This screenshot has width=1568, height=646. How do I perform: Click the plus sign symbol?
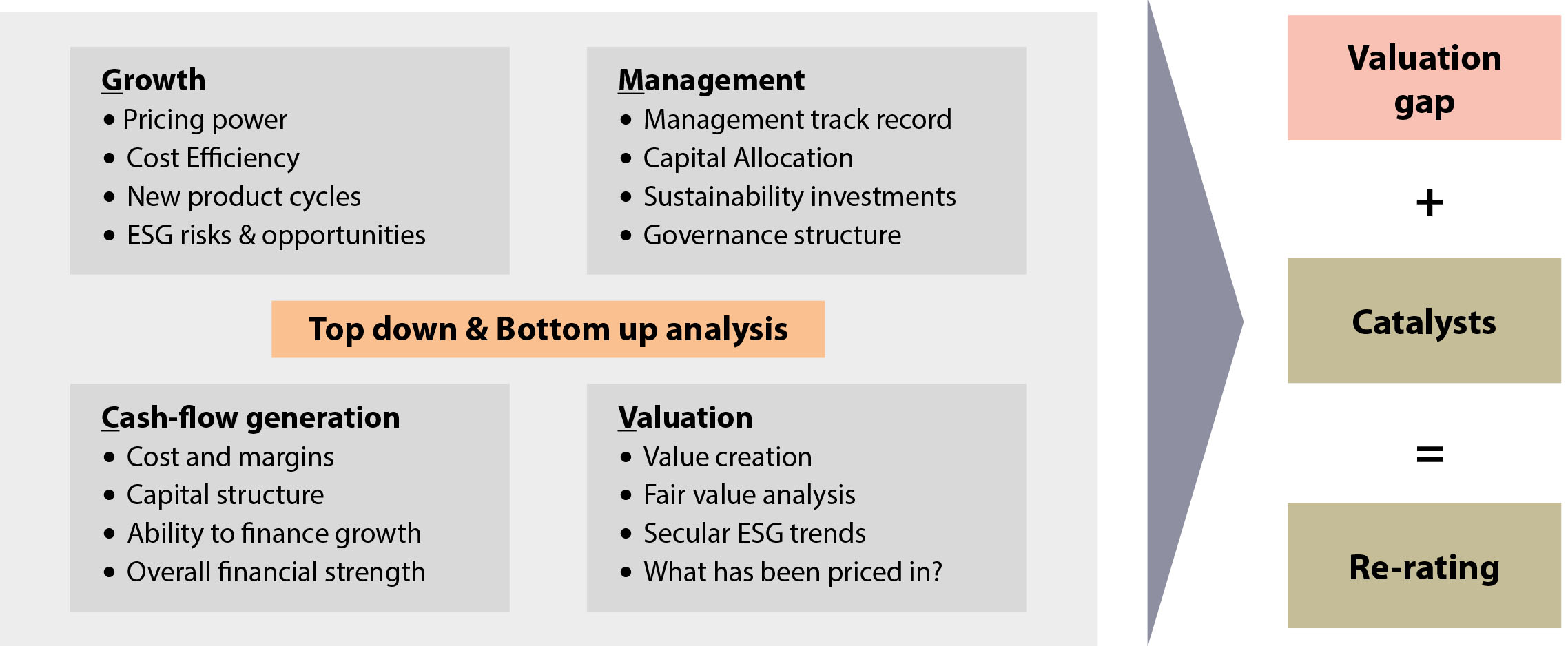[1430, 202]
